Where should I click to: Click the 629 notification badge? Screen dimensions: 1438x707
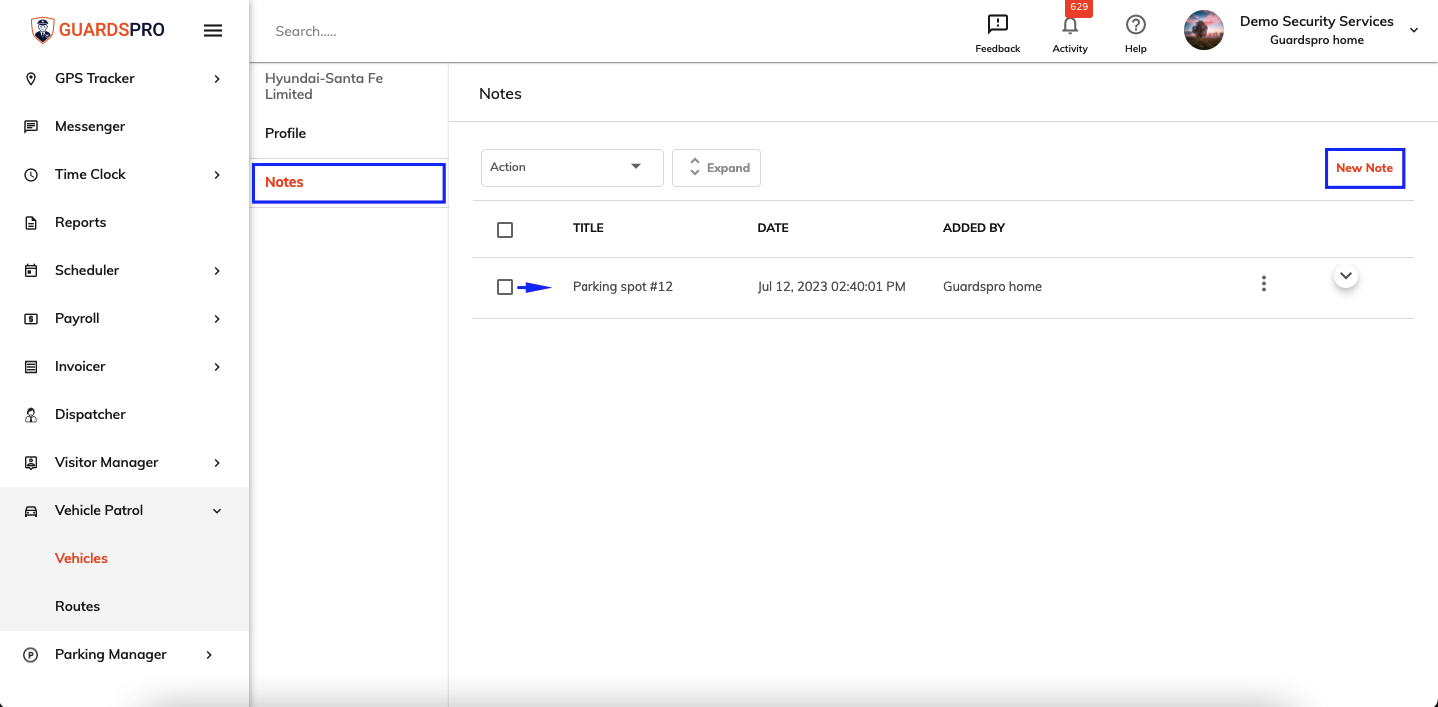(1079, 7)
